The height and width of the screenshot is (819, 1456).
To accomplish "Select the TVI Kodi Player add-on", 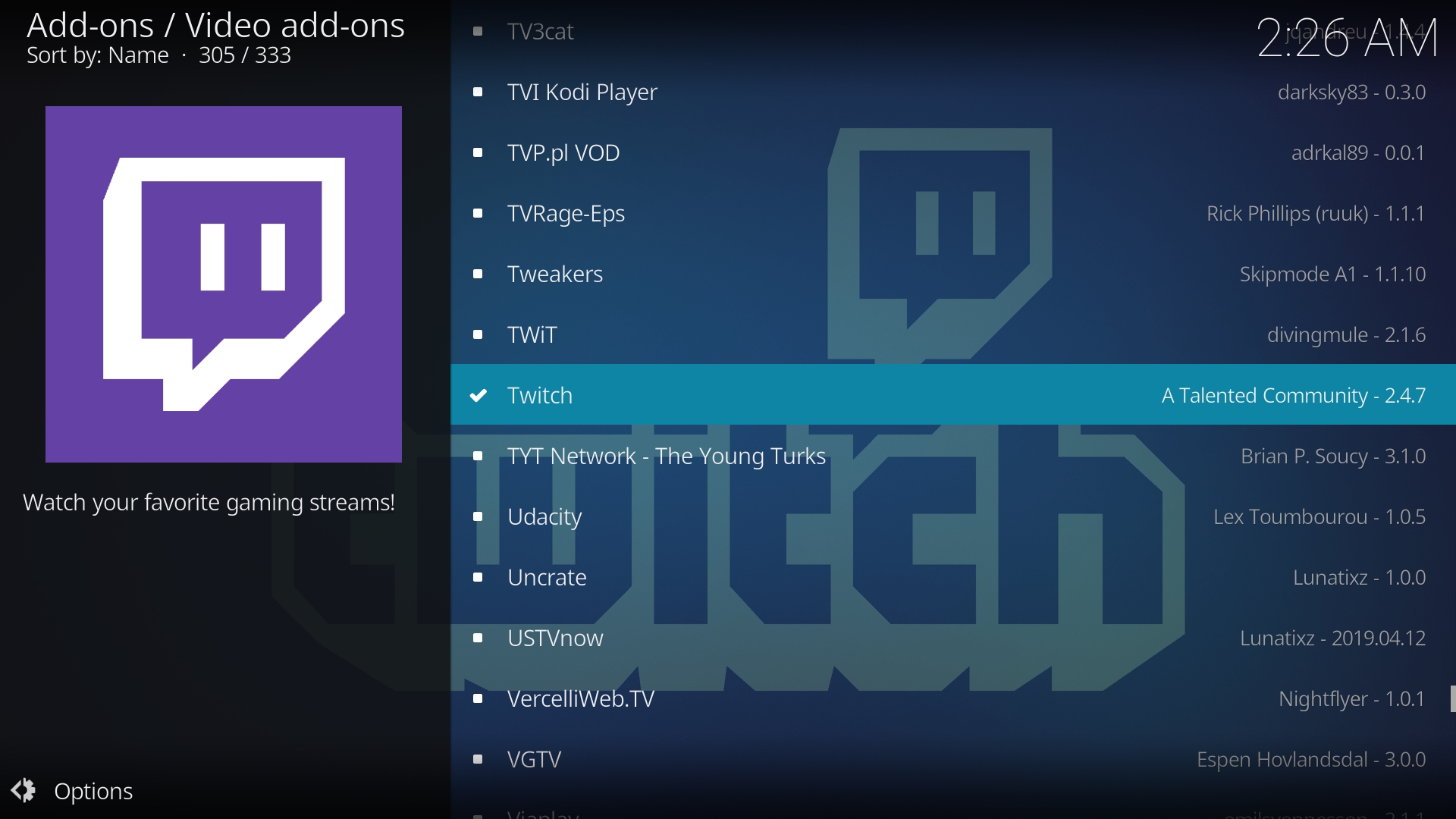I will (x=582, y=93).
